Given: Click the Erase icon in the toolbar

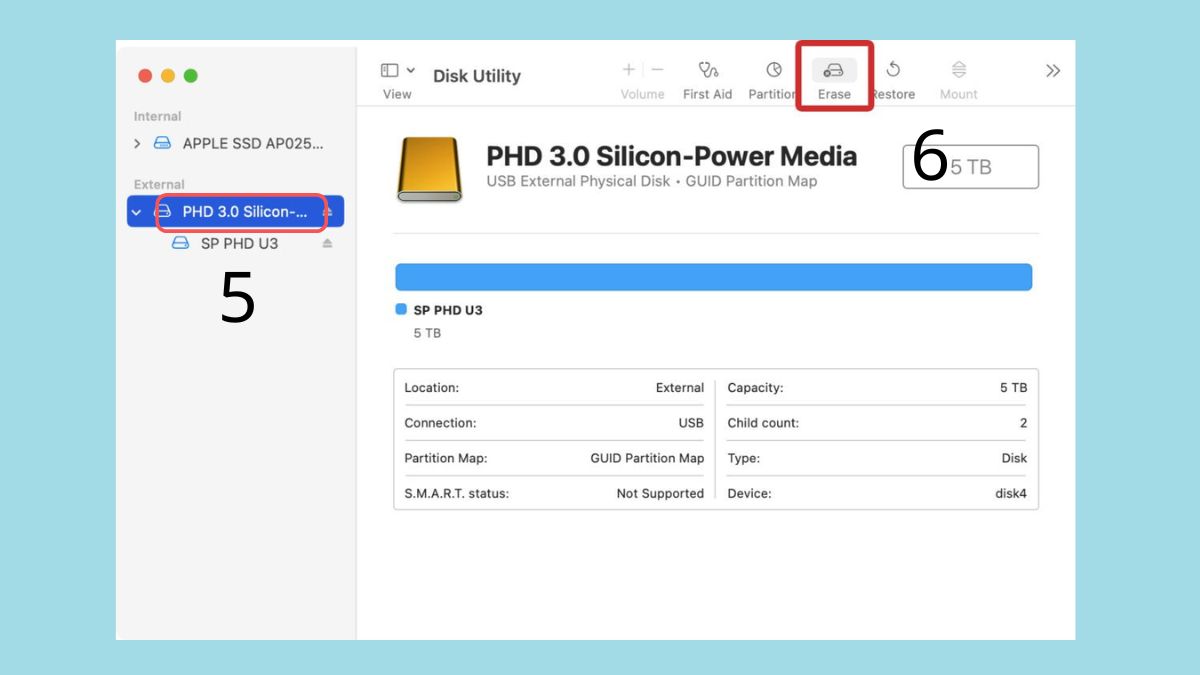Looking at the screenshot, I should (834, 72).
